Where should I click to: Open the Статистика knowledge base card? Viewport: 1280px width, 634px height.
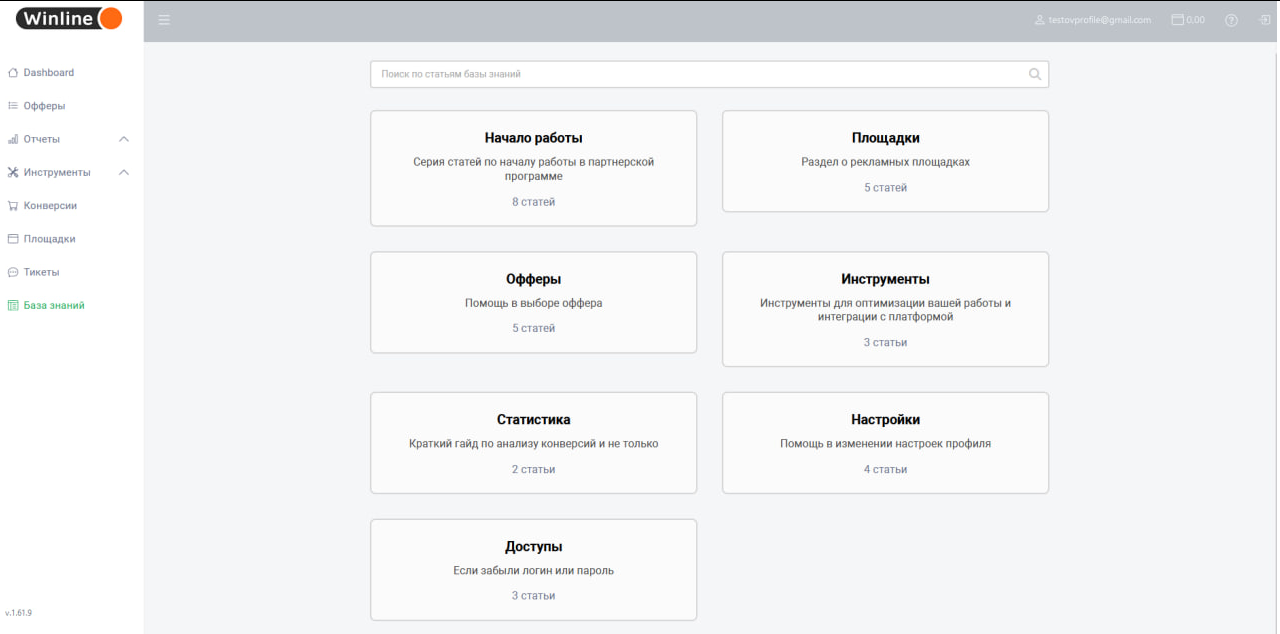[x=533, y=442]
